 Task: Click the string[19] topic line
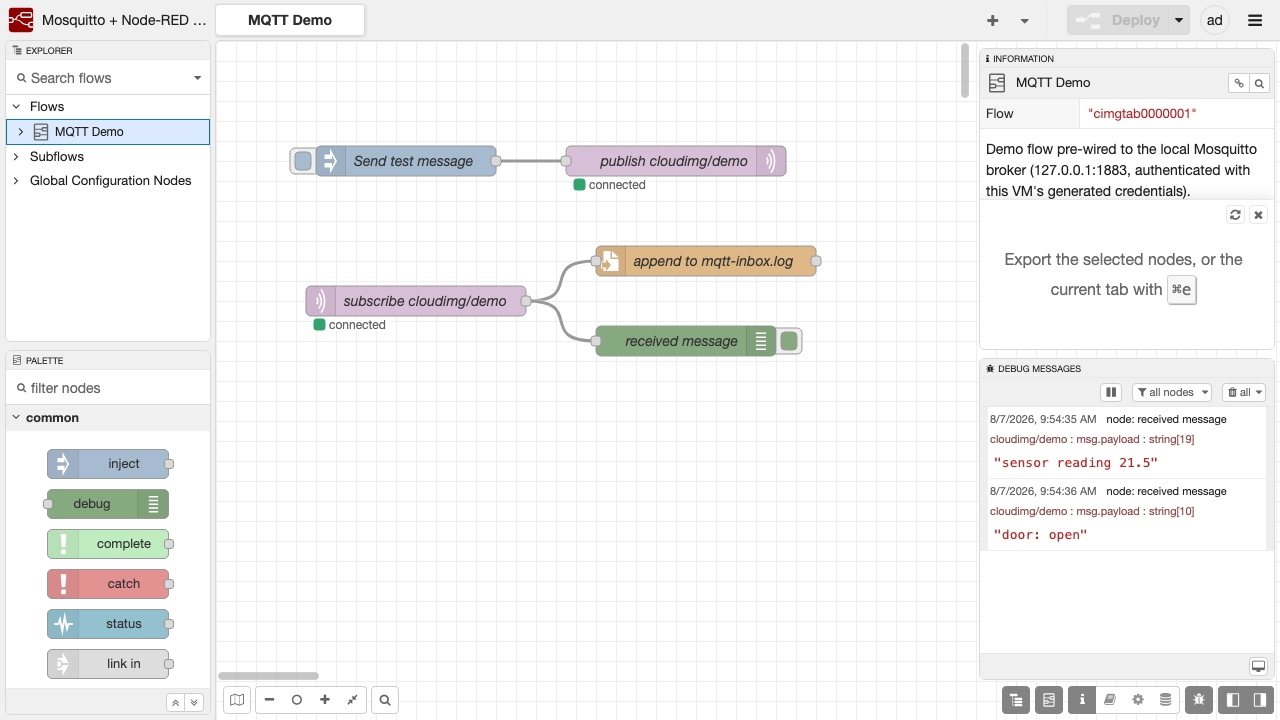[1092, 439]
